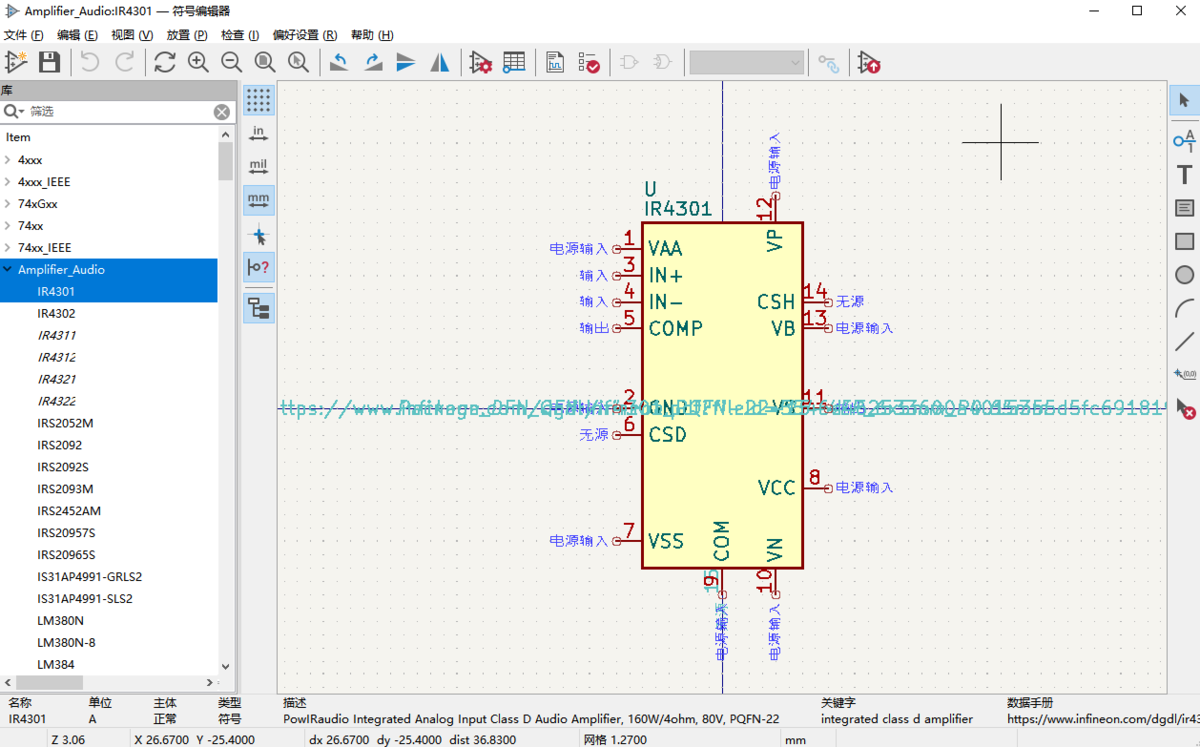Create a new symbol
The image size is (1200, 747).
point(16,62)
